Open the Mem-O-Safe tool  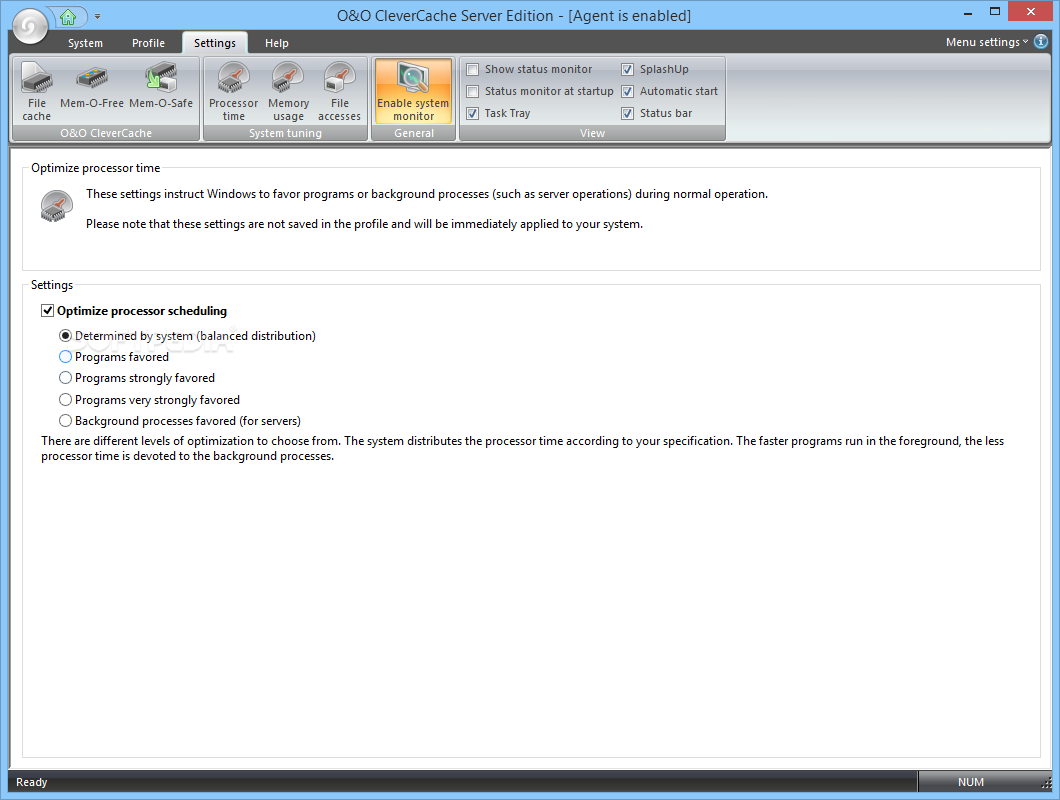point(161,86)
